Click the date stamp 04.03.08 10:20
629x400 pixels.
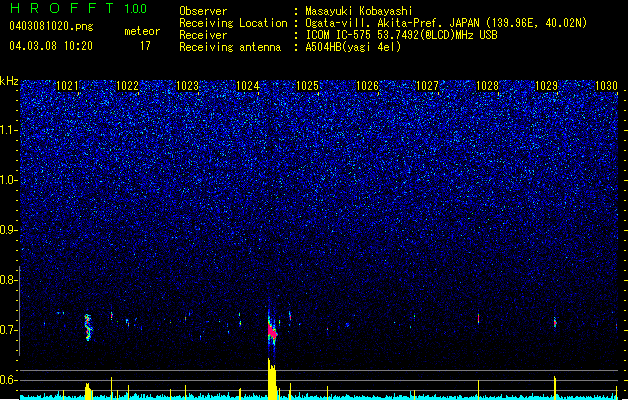click(x=51, y=46)
